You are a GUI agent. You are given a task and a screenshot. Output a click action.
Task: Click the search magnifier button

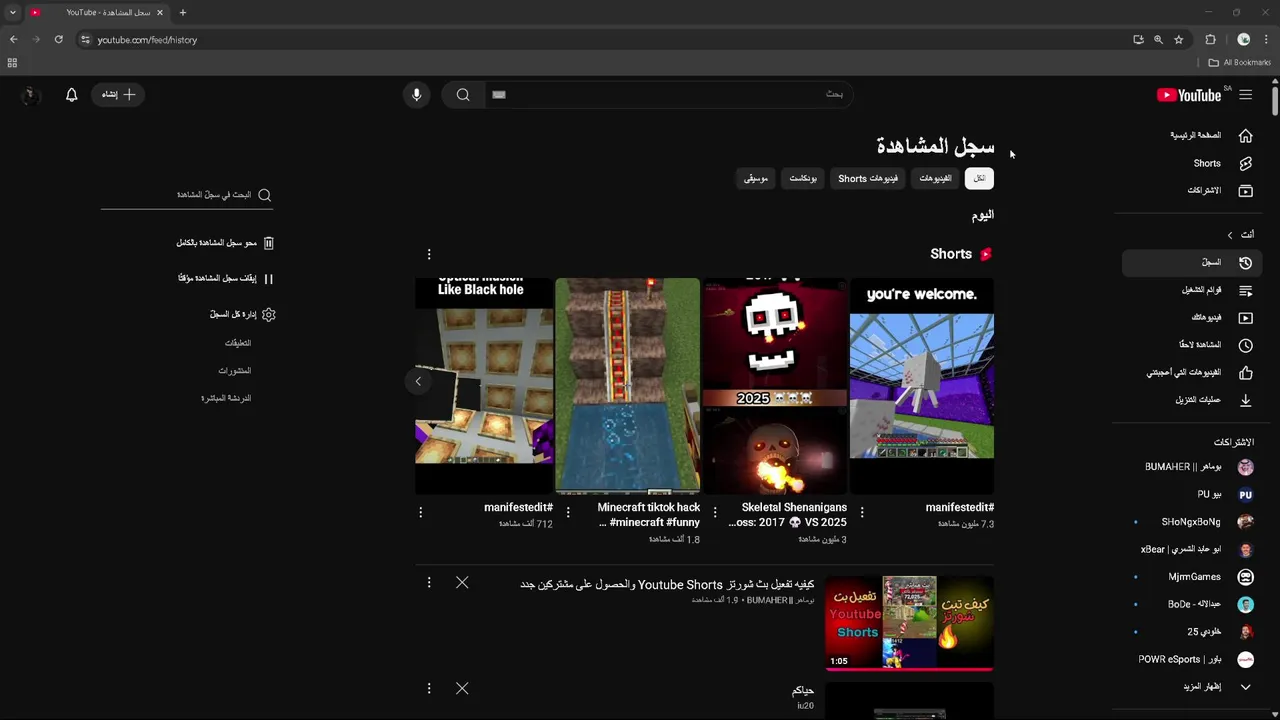(x=463, y=95)
